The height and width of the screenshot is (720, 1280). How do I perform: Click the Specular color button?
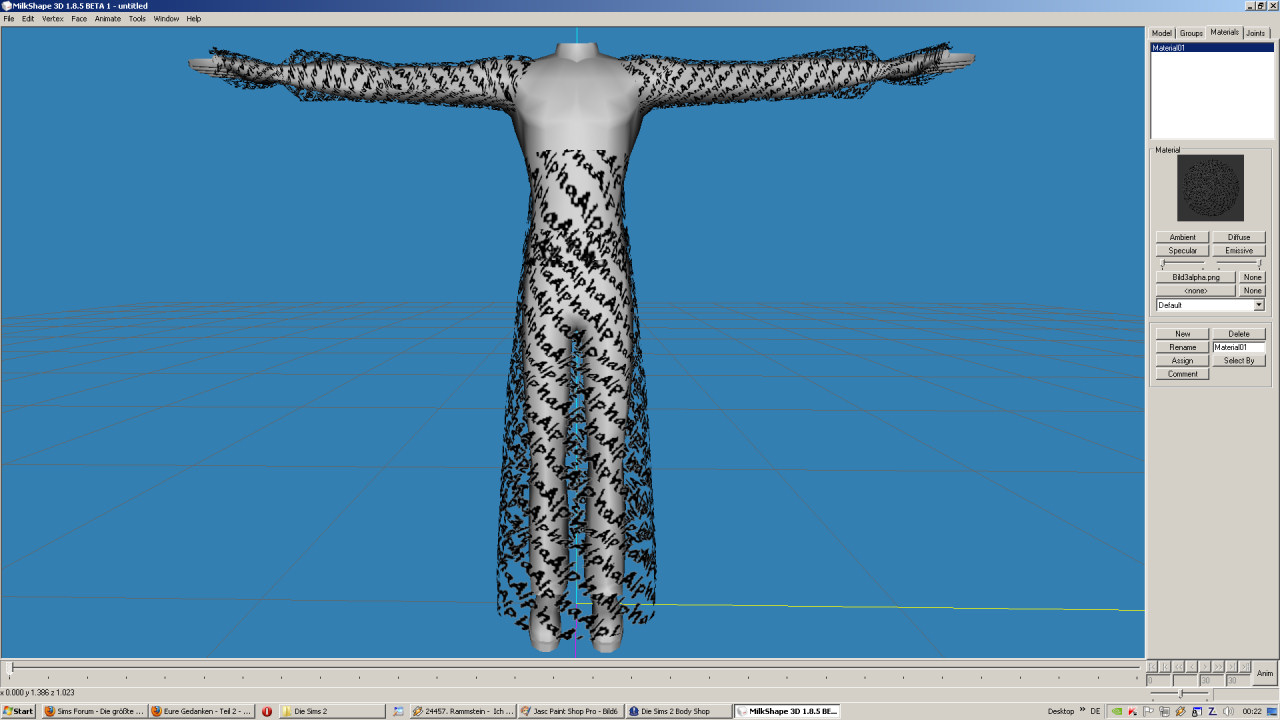[x=1183, y=250]
